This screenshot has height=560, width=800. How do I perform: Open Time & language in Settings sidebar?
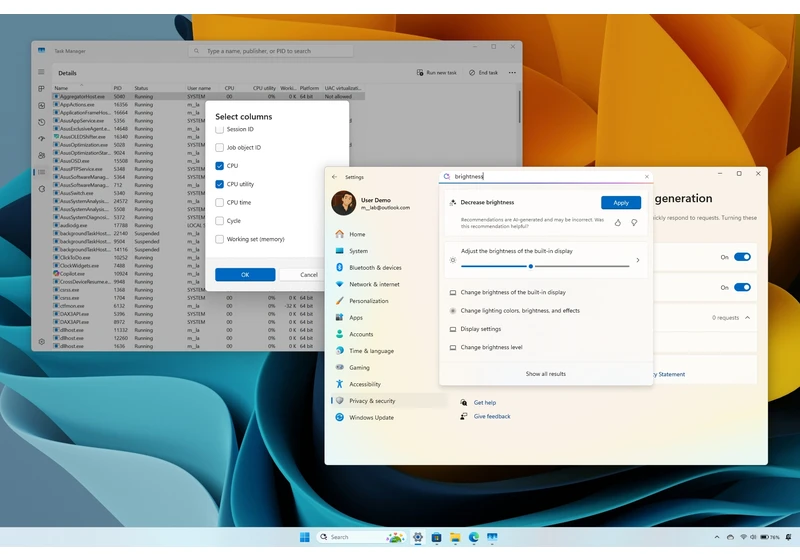click(389, 351)
